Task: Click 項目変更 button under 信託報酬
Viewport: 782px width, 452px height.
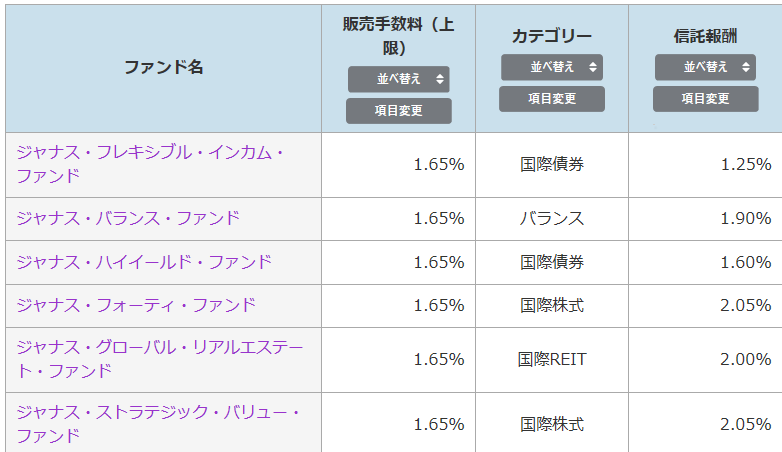Action: tap(706, 99)
